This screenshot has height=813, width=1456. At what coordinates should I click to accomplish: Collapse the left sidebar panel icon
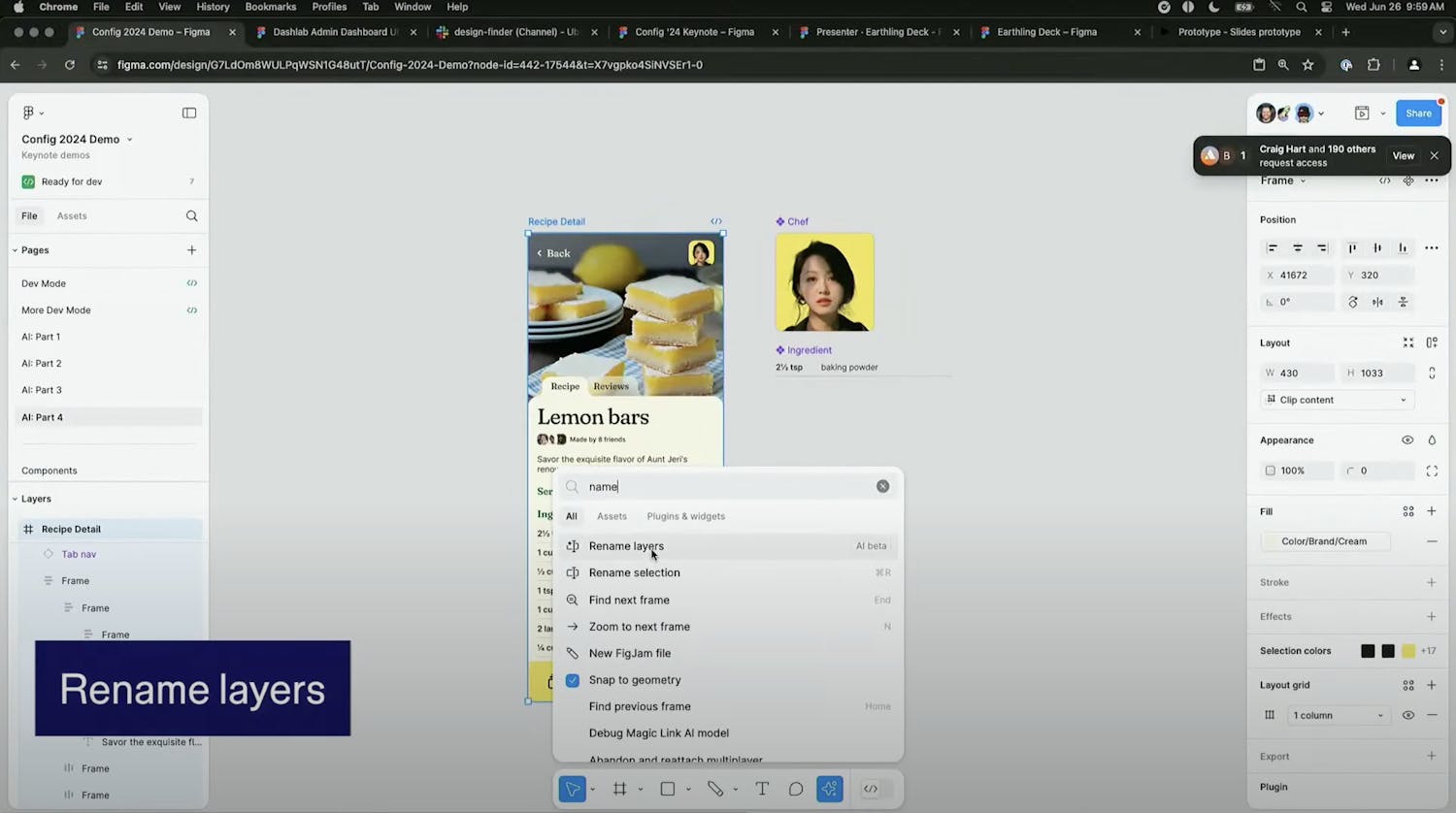point(189,113)
